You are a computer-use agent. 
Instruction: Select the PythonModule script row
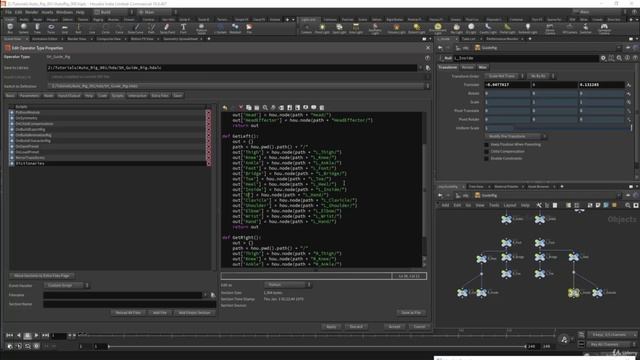108,112
